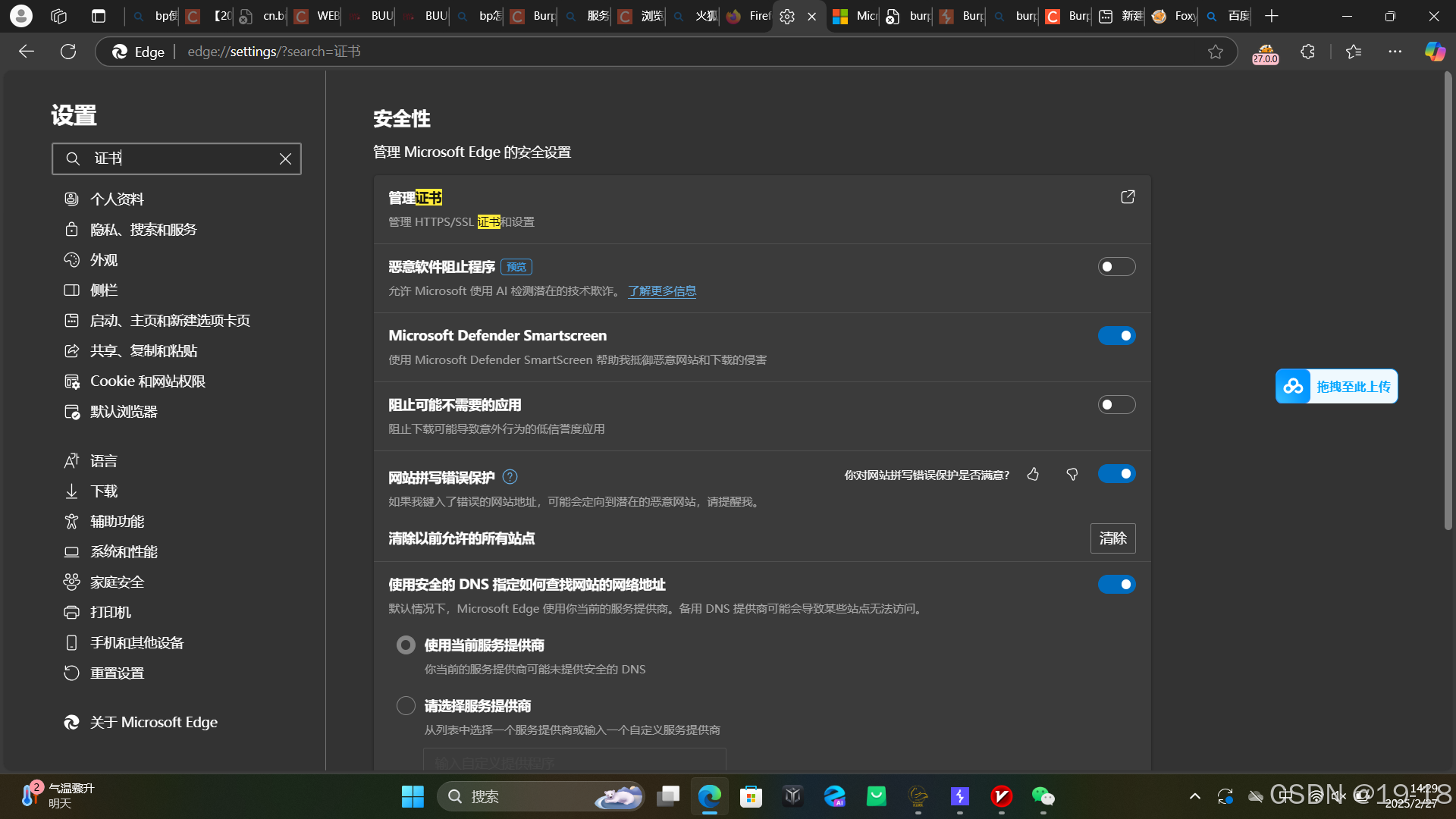Open the extensions puzzle icon
This screenshot has height=819, width=1456.
1307,52
